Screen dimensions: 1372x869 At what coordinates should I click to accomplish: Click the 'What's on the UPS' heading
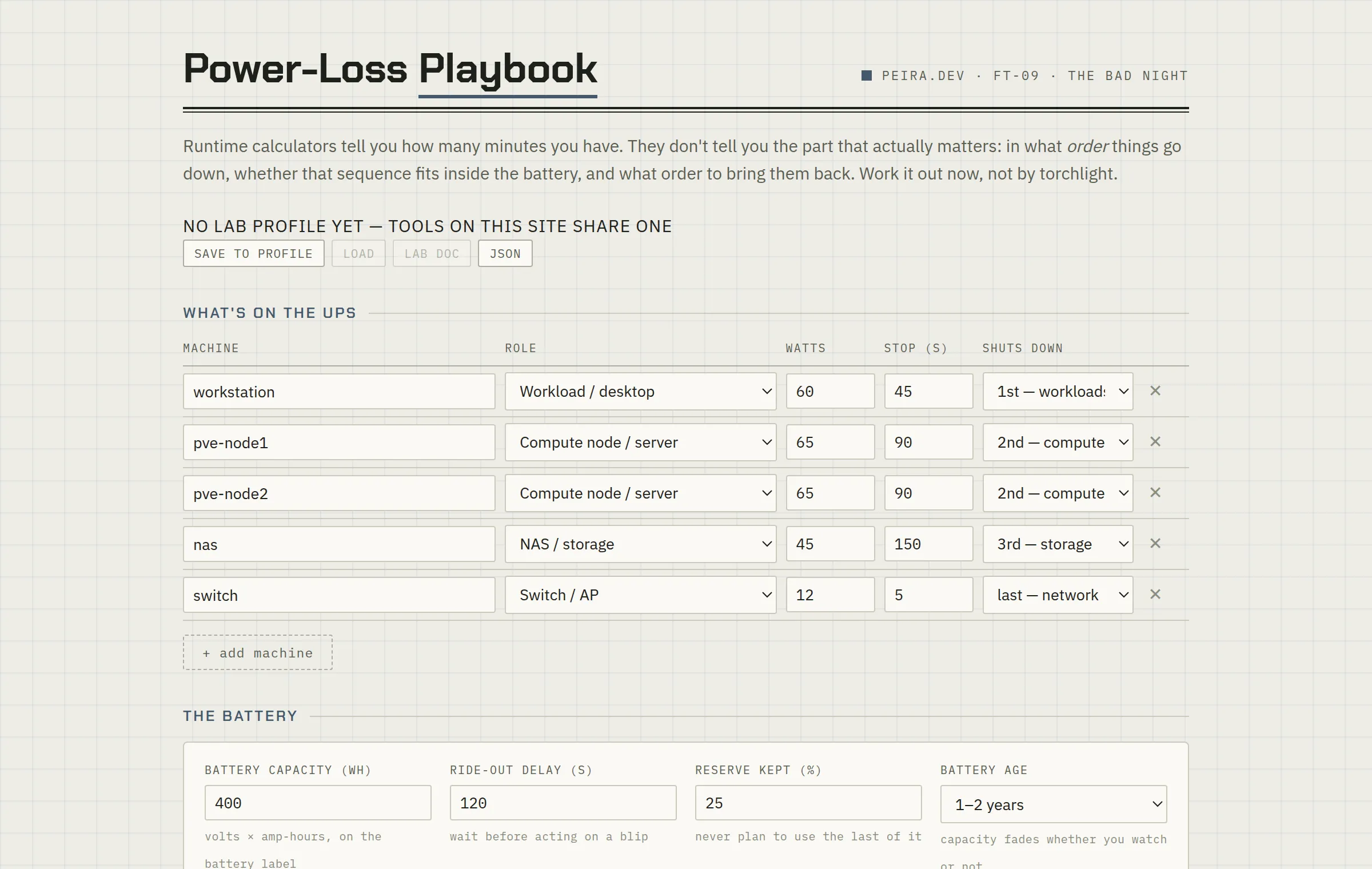coord(269,313)
